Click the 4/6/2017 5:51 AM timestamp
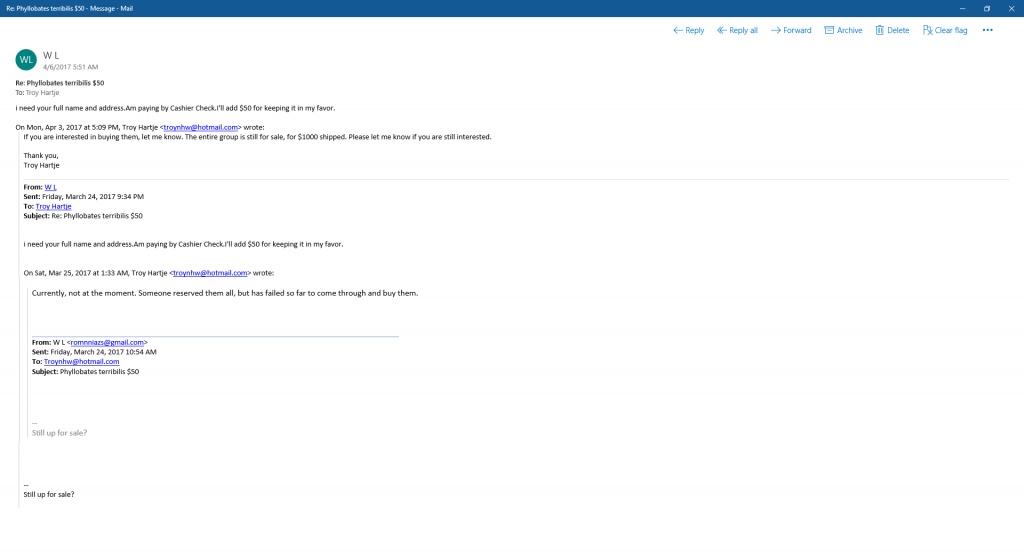1024x555 pixels. click(x=71, y=67)
